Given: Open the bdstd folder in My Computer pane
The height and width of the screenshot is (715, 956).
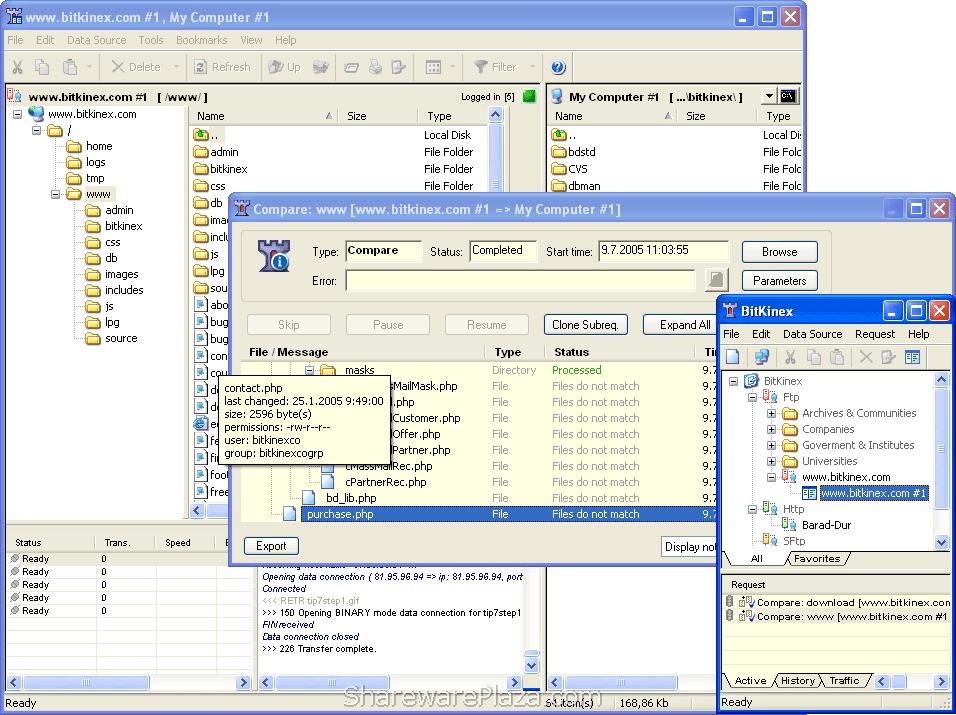Looking at the screenshot, I should coord(582,152).
